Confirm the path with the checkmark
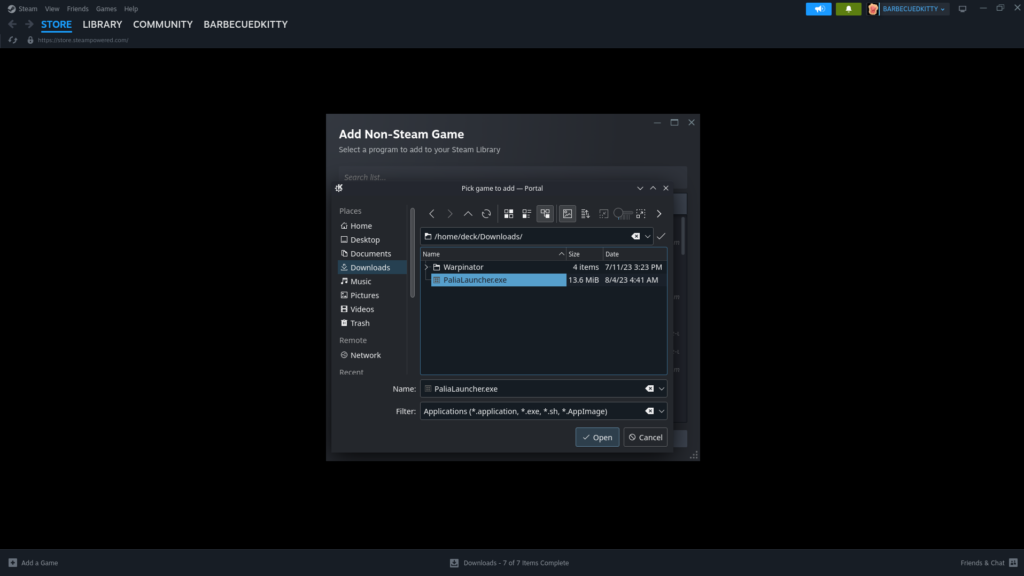The width and height of the screenshot is (1024, 576). [661, 236]
